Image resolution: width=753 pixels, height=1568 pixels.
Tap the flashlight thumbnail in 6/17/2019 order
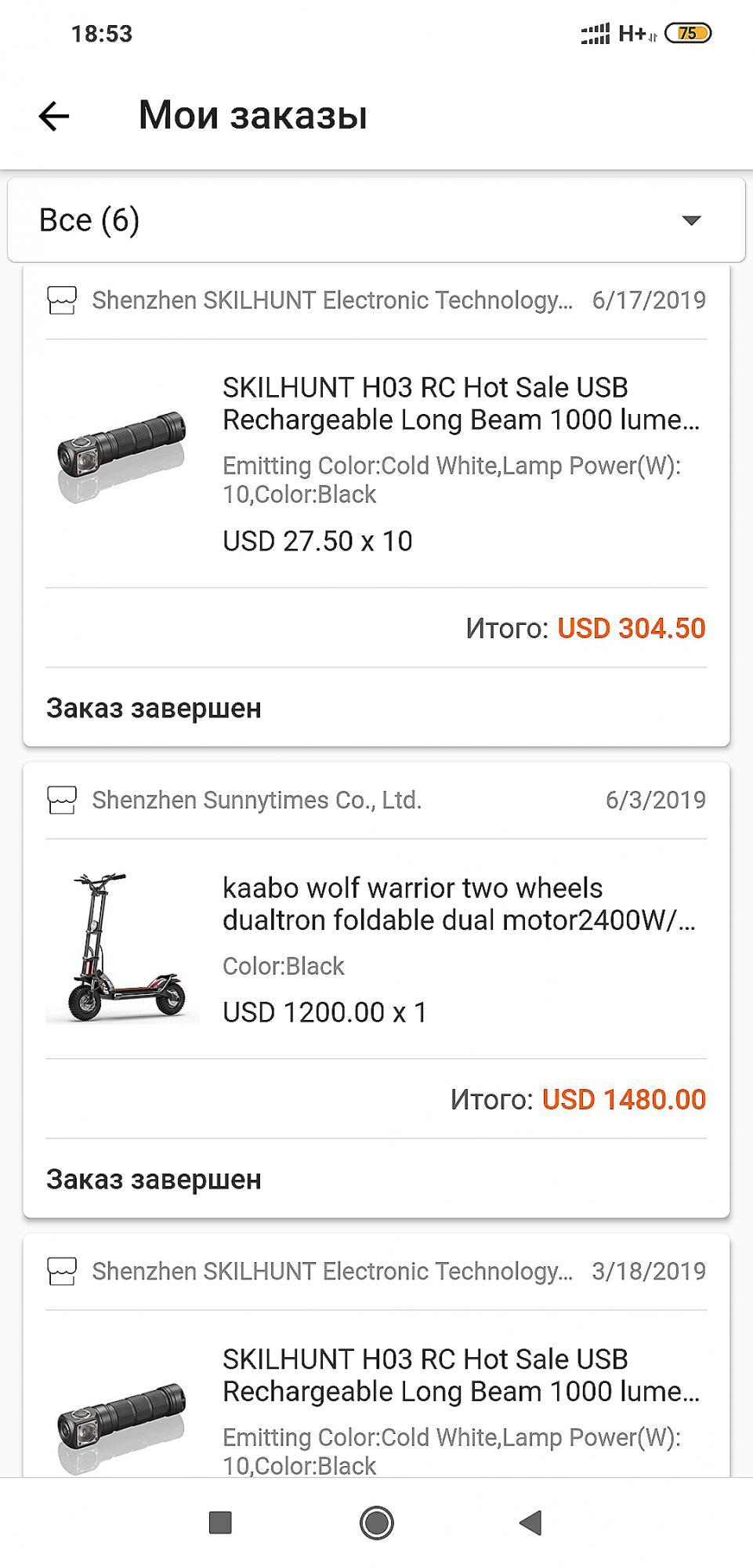(x=122, y=456)
